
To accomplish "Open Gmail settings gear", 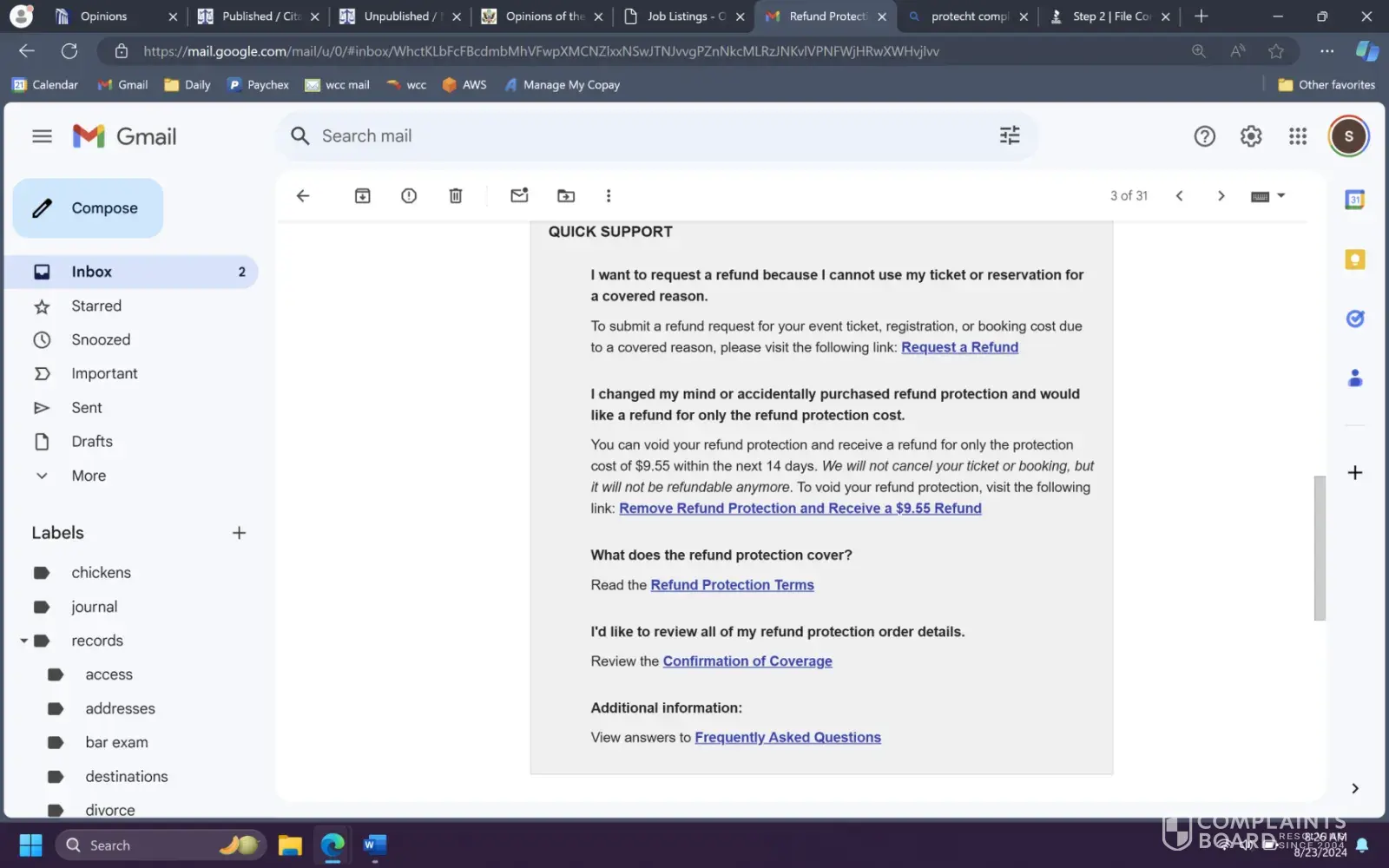I will coord(1251,136).
